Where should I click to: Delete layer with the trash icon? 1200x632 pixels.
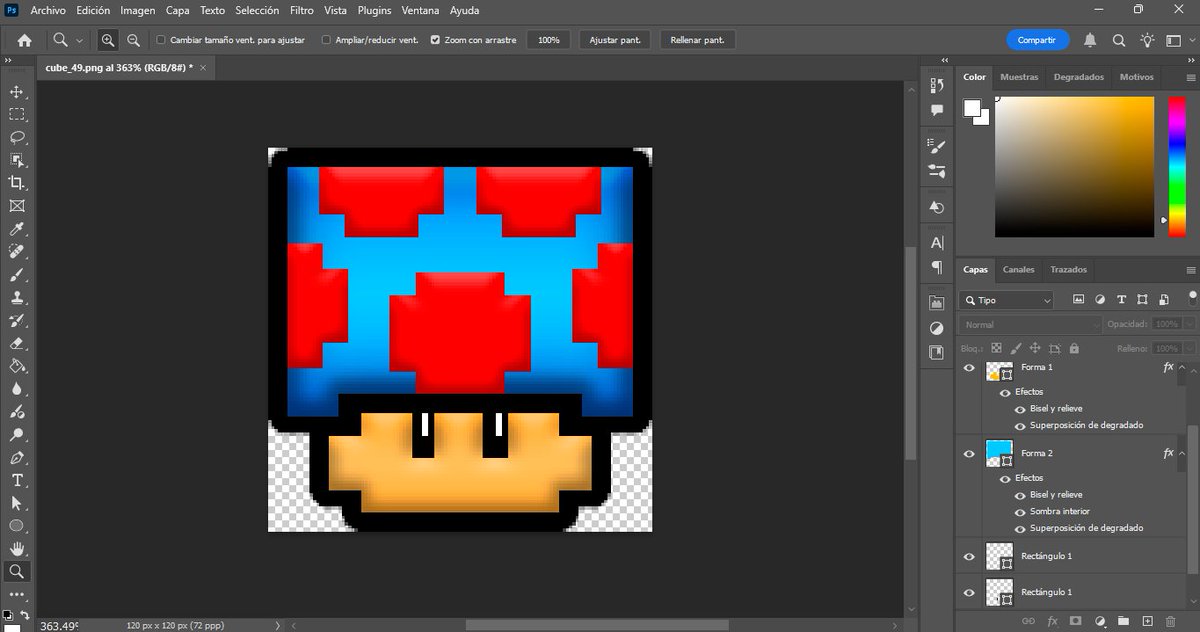pyautogui.click(x=1172, y=621)
